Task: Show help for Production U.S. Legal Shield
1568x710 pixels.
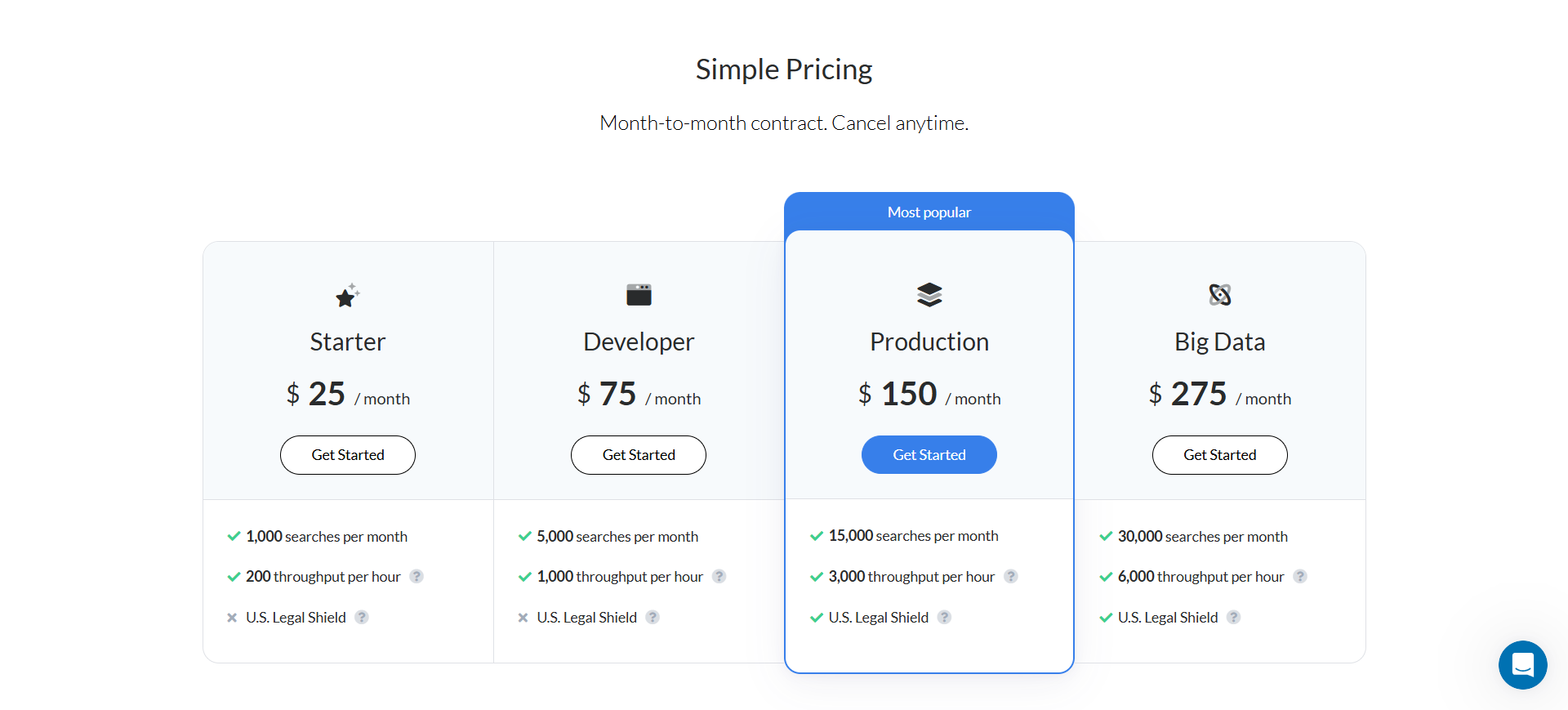Action: [944, 617]
